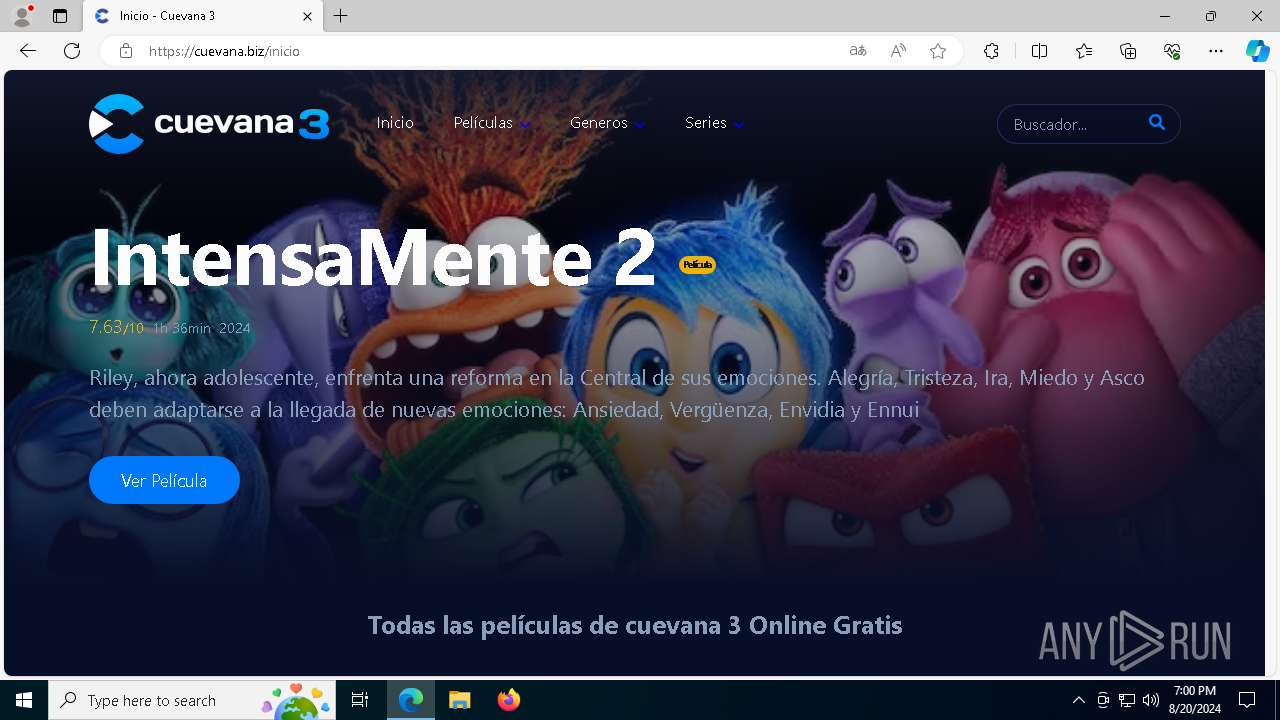Open Microsoft Edge from taskbar
Viewport: 1280px width, 720px height.
point(411,700)
